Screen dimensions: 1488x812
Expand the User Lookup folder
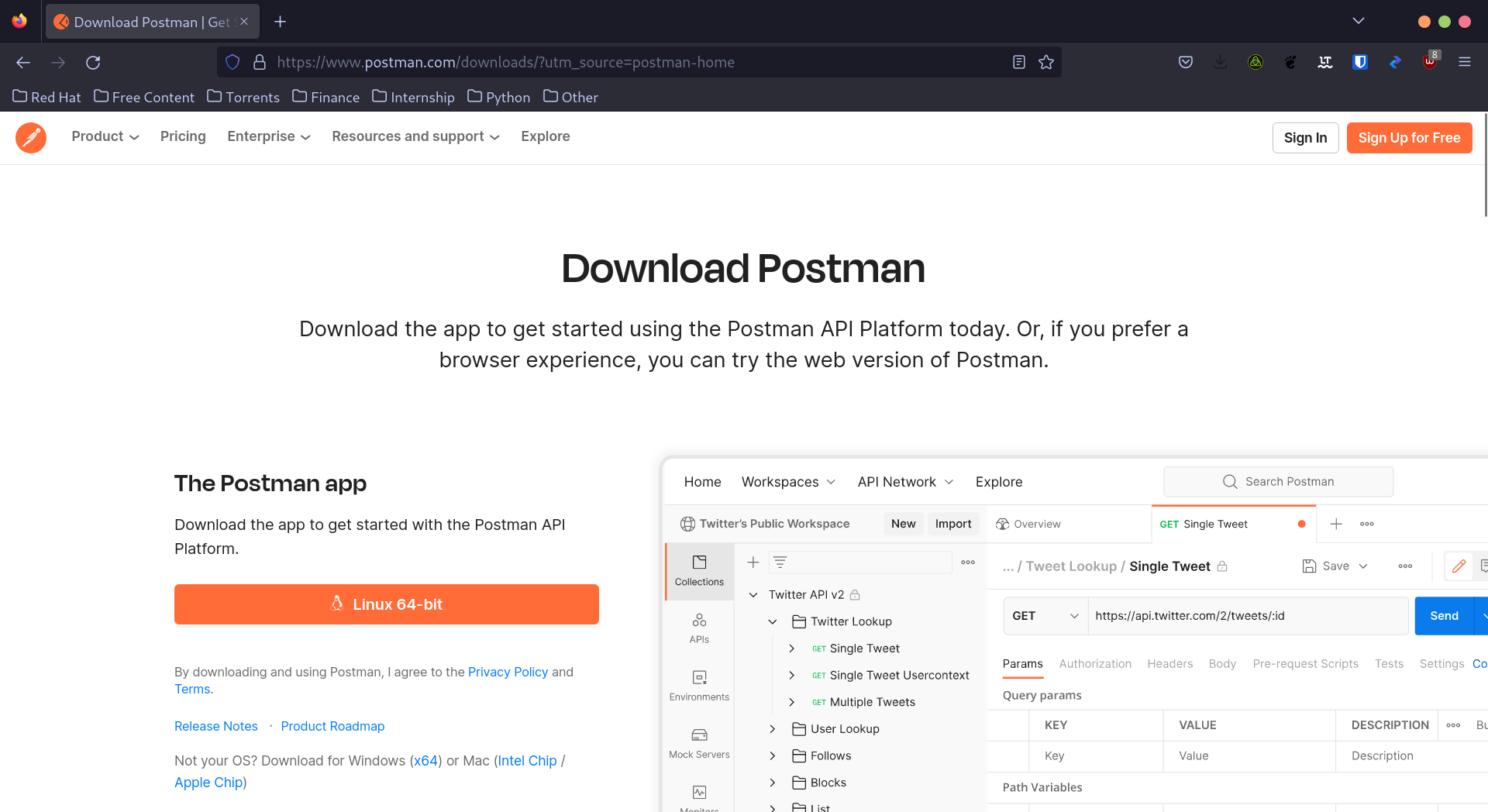click(x=772, y=728)
